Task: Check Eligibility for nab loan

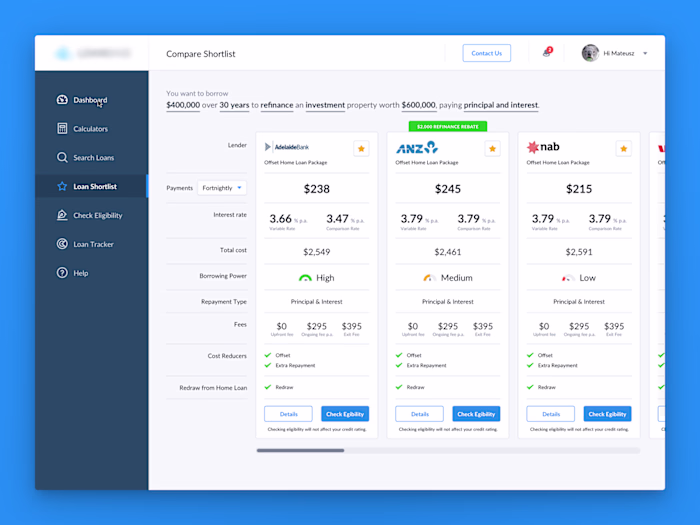Action: (608, 414)
